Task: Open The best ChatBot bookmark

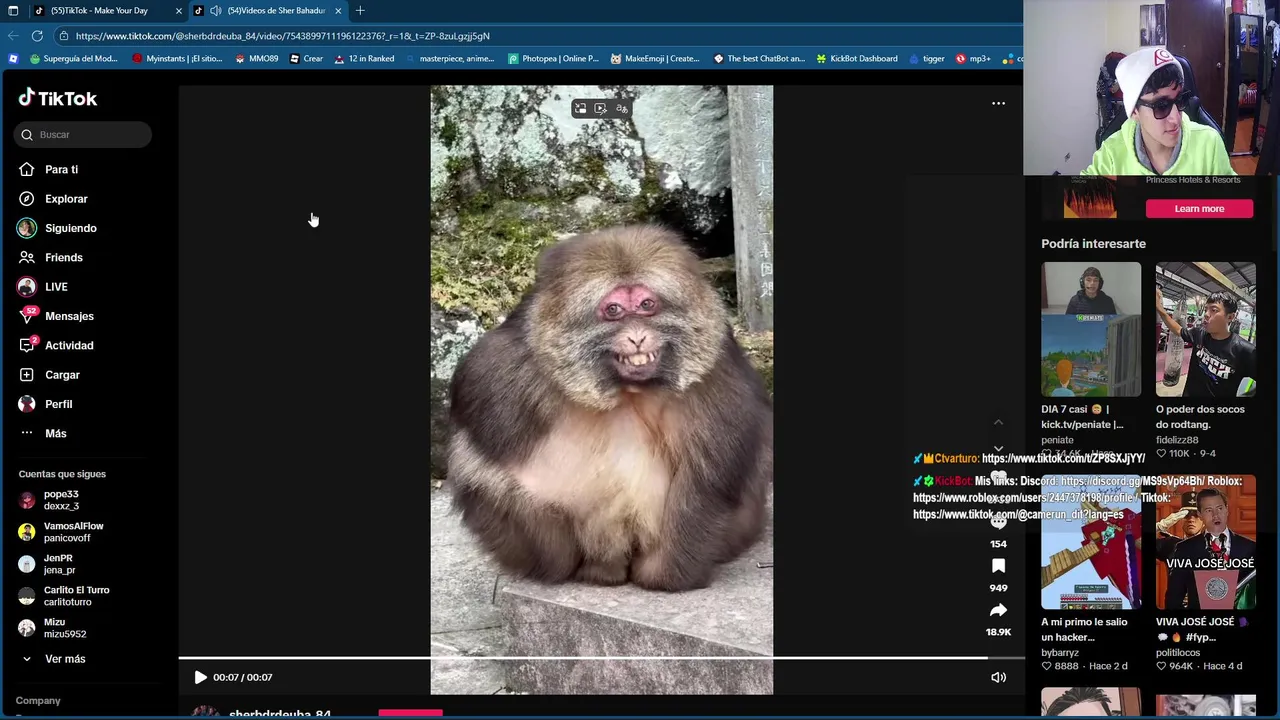Action: (x=759, y=59)
